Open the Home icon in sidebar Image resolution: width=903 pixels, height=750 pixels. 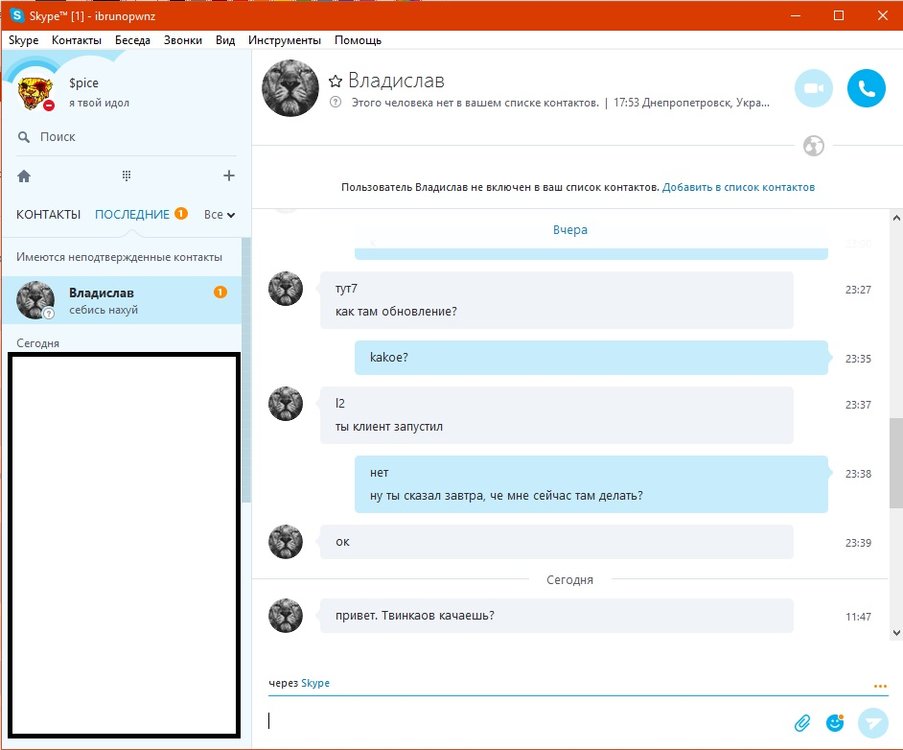pos(24,176)
